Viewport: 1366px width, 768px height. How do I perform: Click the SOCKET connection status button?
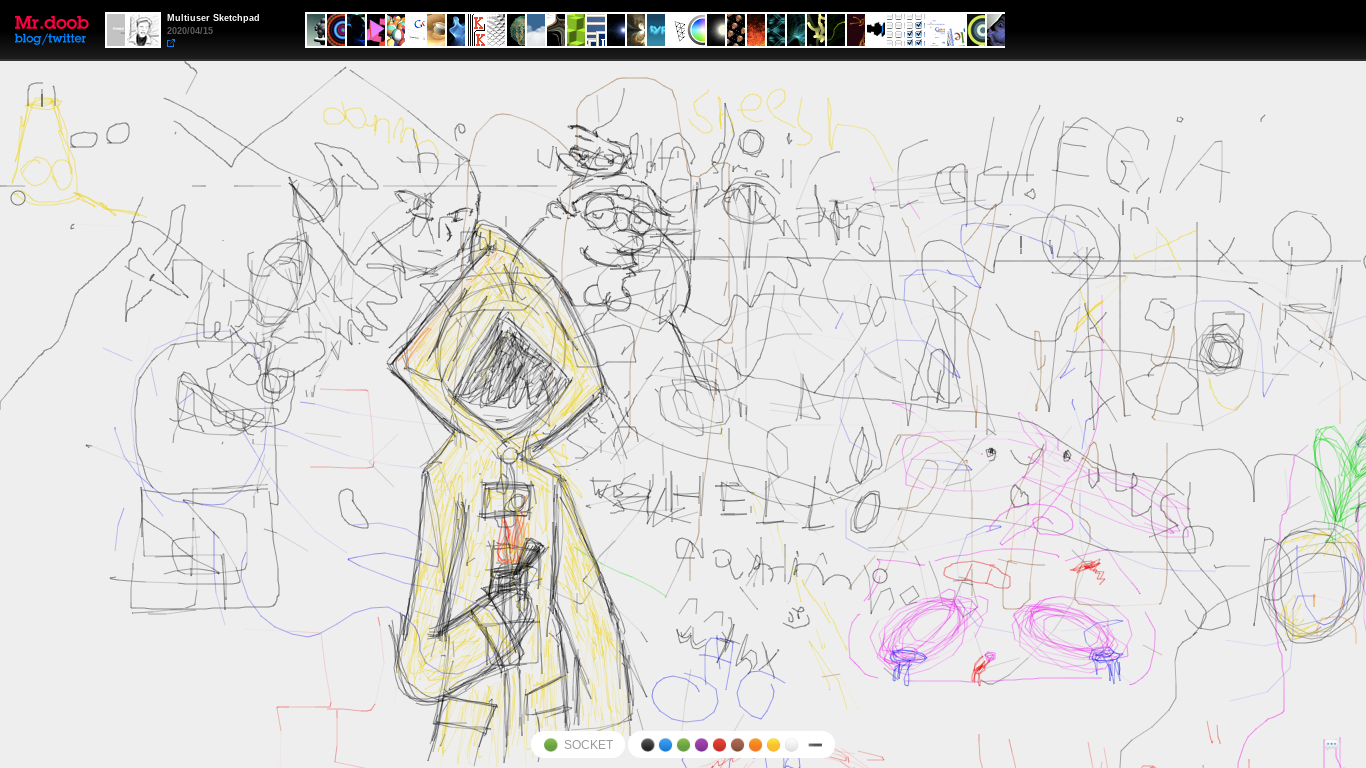[578, 745]
